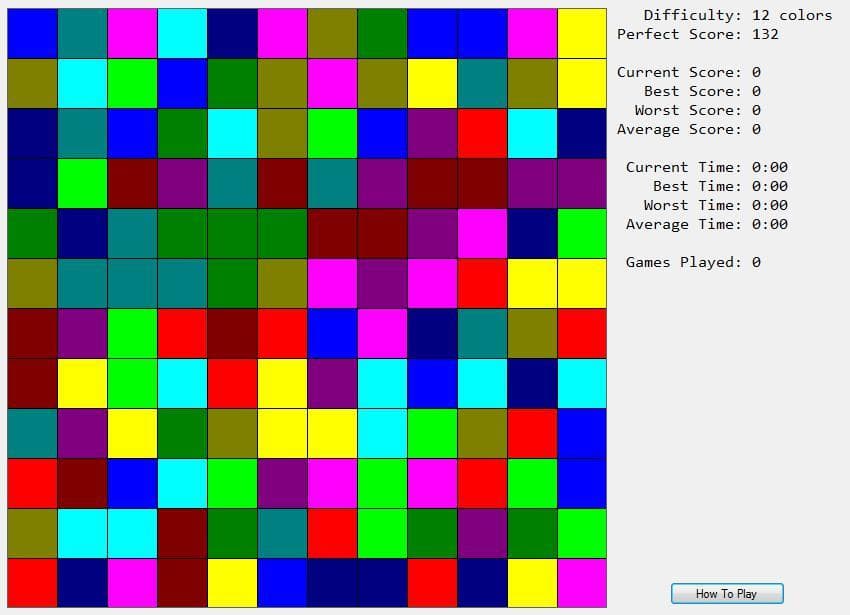Click the 'Perfect Score: 132' text
The height and width of the screenshot is (615, 850).
(698, 34)
